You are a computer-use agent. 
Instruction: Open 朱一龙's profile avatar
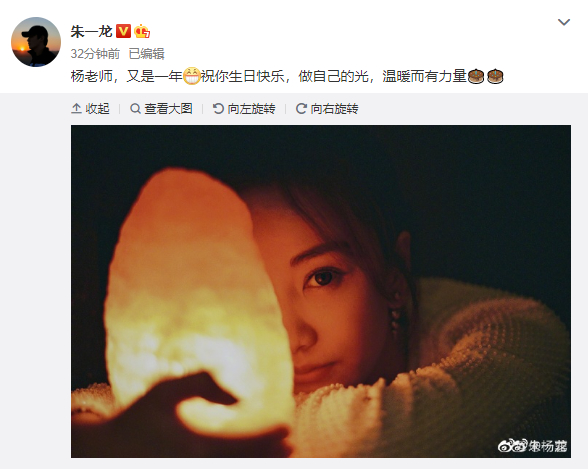pyautogui.click(x=36, y=42)
